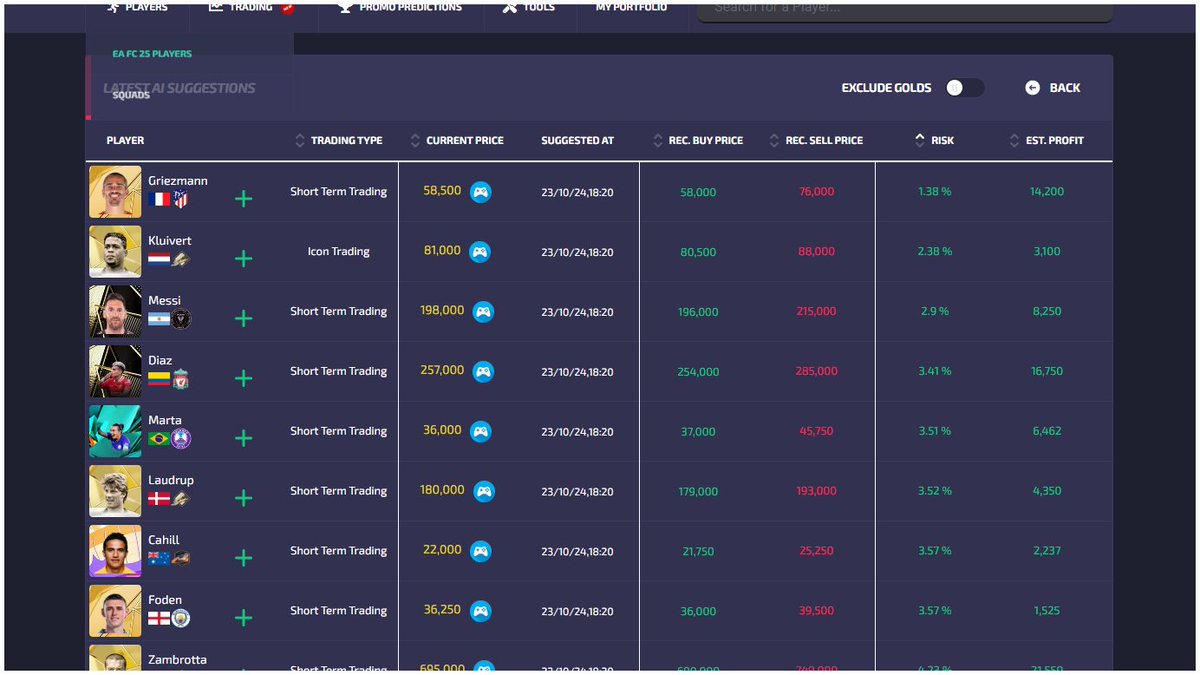Select EA FC 25 Players submenu entry
Viewport: 1200px width, 675px height.
pos(152,54)
